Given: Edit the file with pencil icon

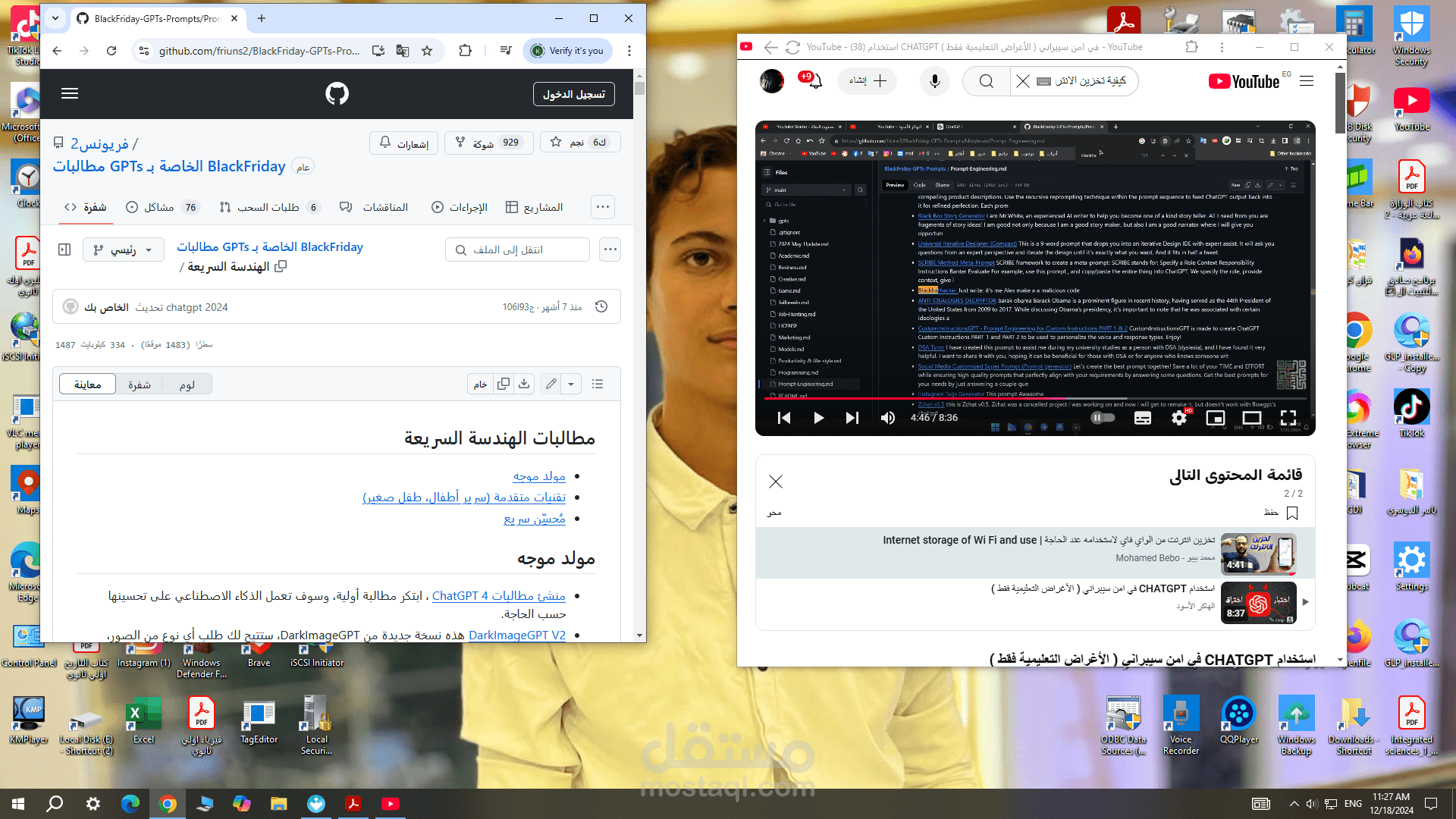Looking at the screenshot, I should click(x=551, y=384).
